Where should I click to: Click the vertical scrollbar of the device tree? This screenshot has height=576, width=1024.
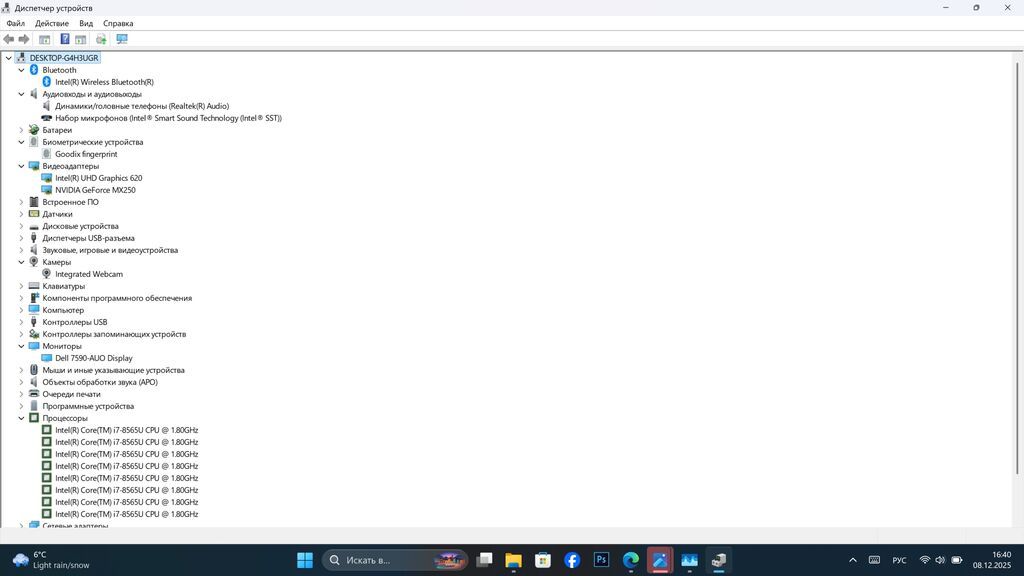coord(1017,268)
